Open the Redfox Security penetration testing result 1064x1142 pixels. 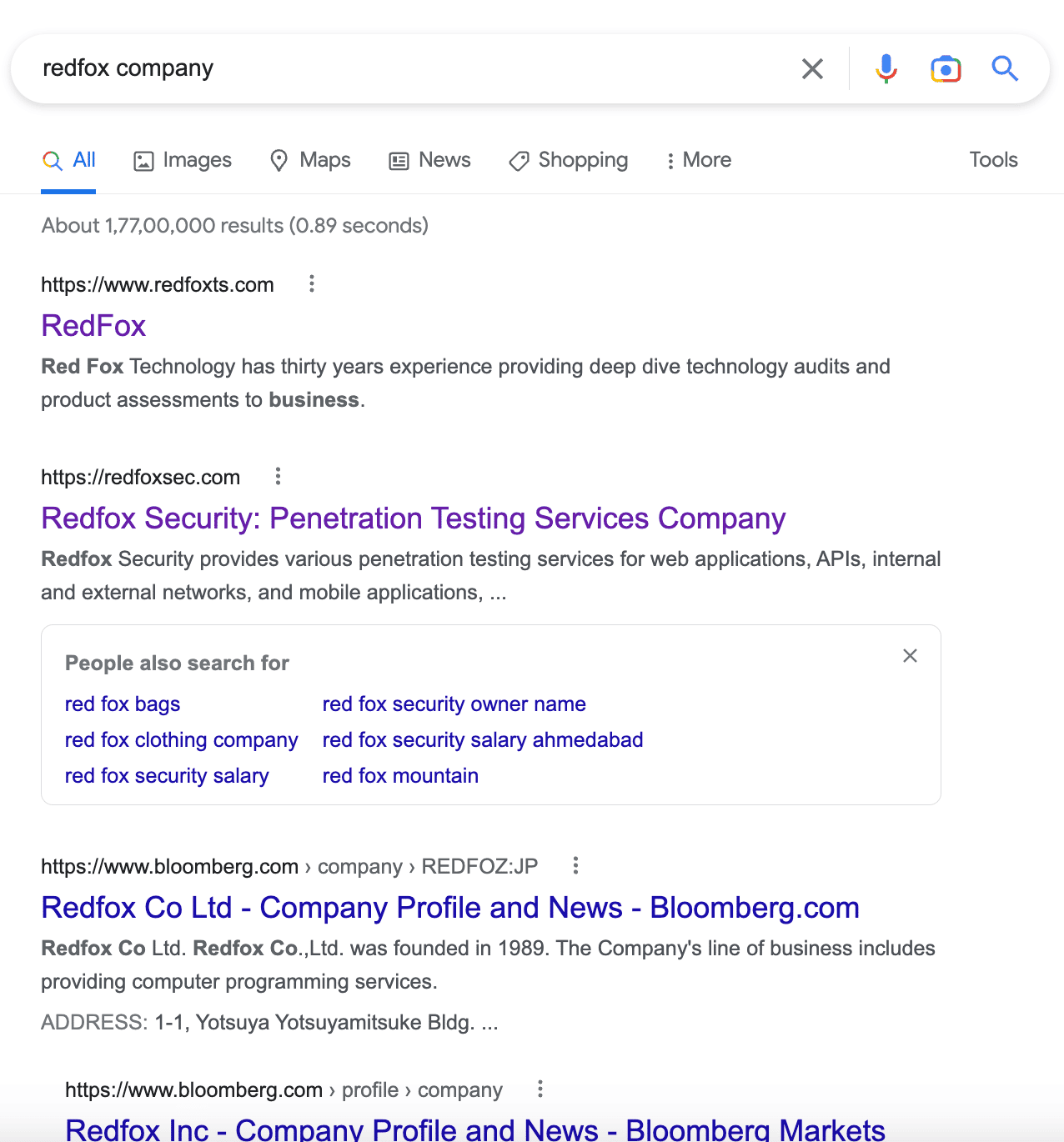(x=413, y=518)
